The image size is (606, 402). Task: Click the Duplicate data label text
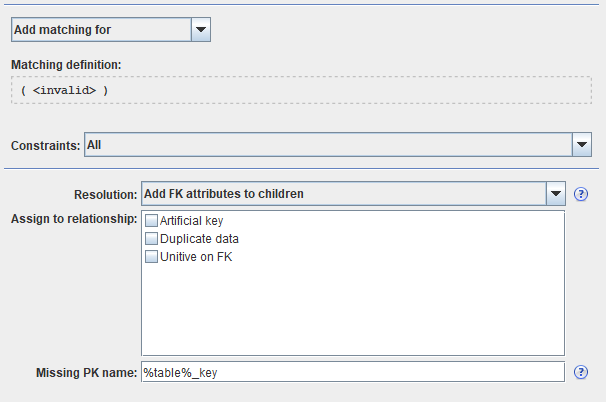click(x=199, y=239)
